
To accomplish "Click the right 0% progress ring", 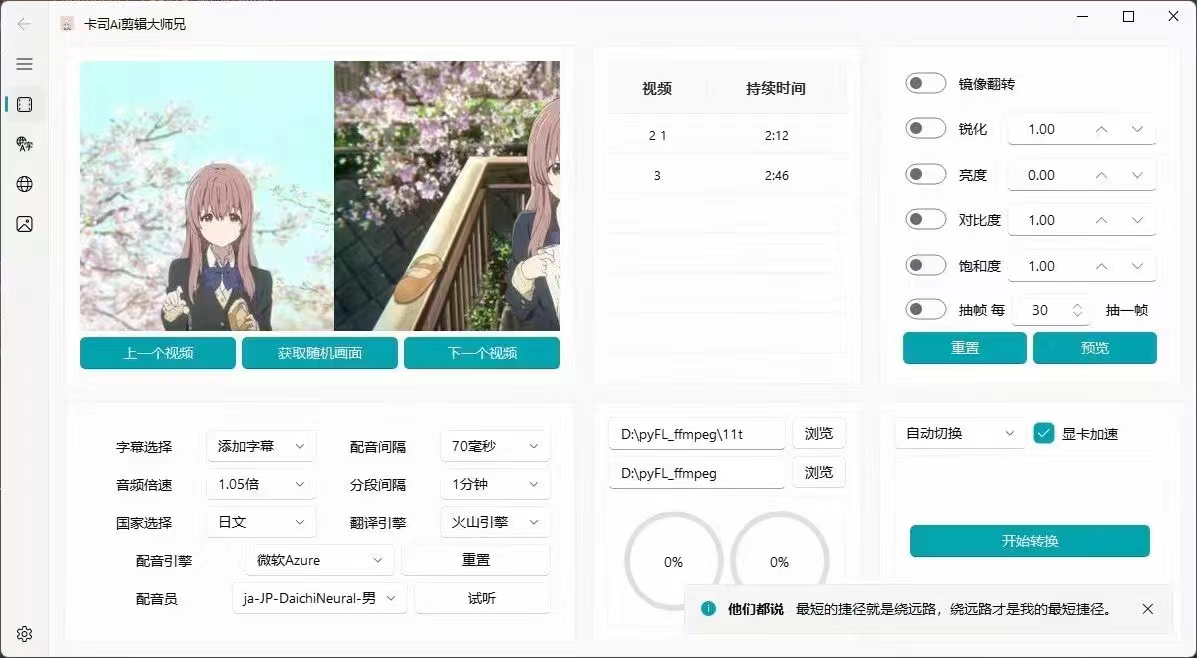I will 779,562.
